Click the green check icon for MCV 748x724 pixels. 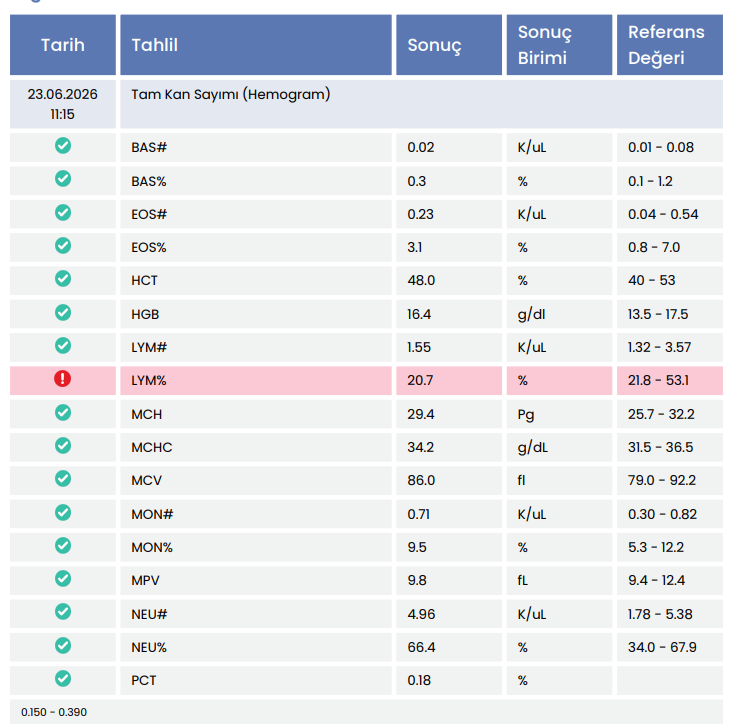pos(63,478)
